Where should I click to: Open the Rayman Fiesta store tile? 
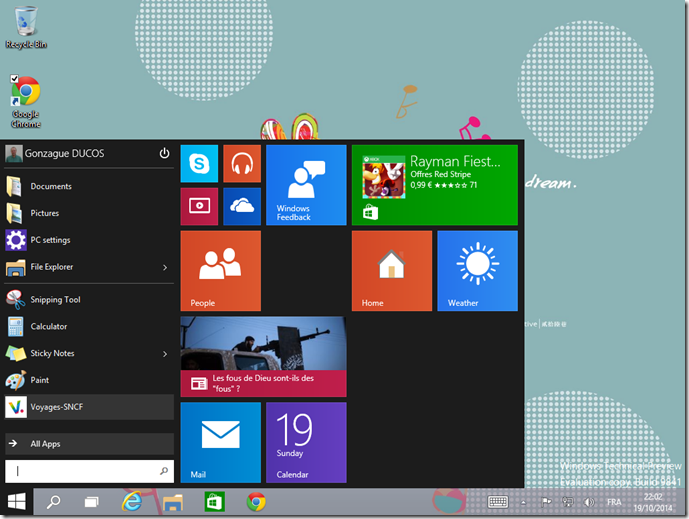point(435,185)
